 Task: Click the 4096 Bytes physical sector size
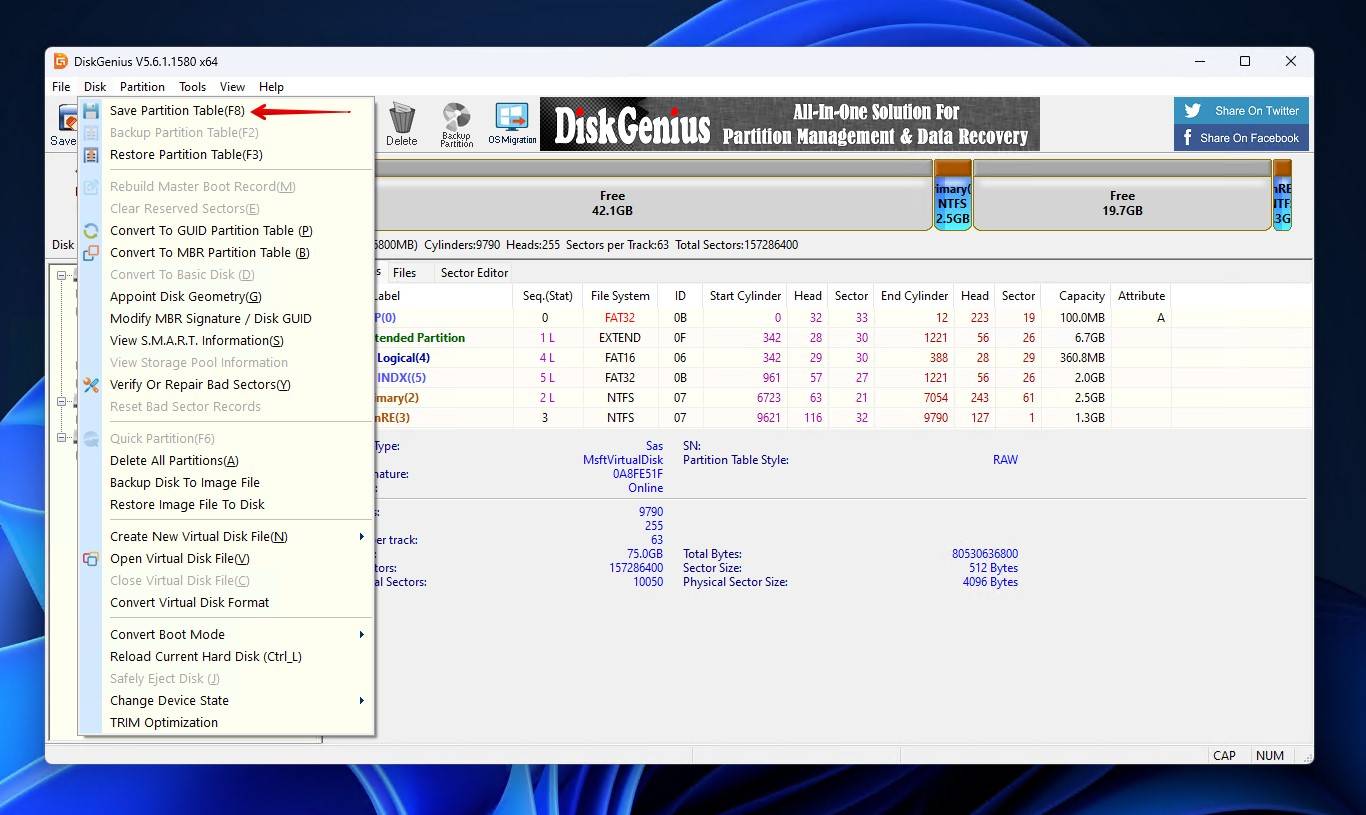(x=990, y=582)
